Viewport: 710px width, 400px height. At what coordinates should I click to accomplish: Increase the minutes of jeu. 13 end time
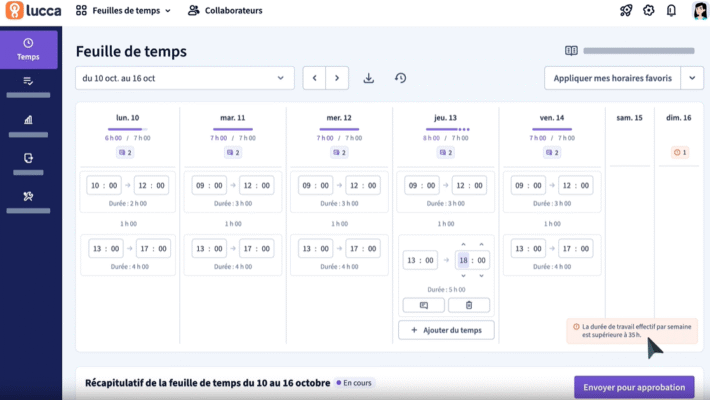[481, 245]
